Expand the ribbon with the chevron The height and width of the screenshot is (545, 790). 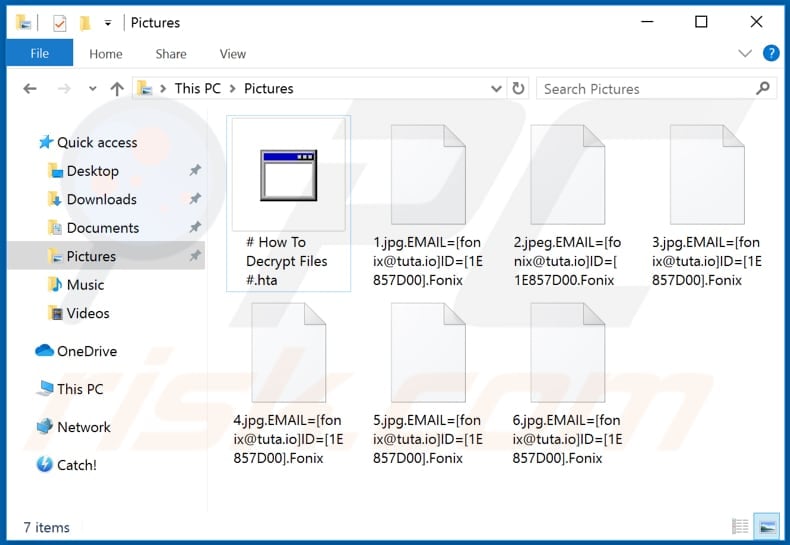tap(745, 53)
